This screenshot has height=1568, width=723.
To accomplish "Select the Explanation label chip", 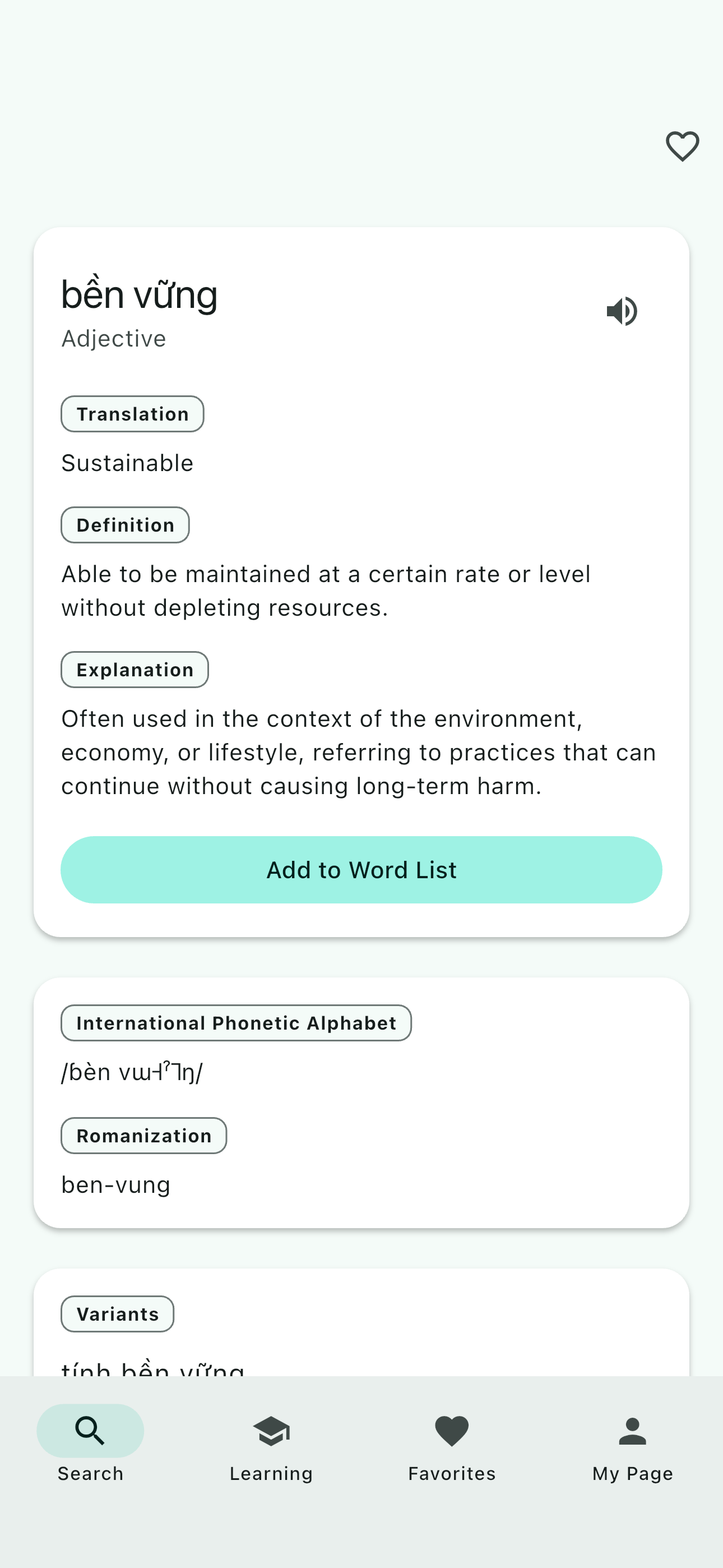I will pyautogui.click(x=135, y=670).
